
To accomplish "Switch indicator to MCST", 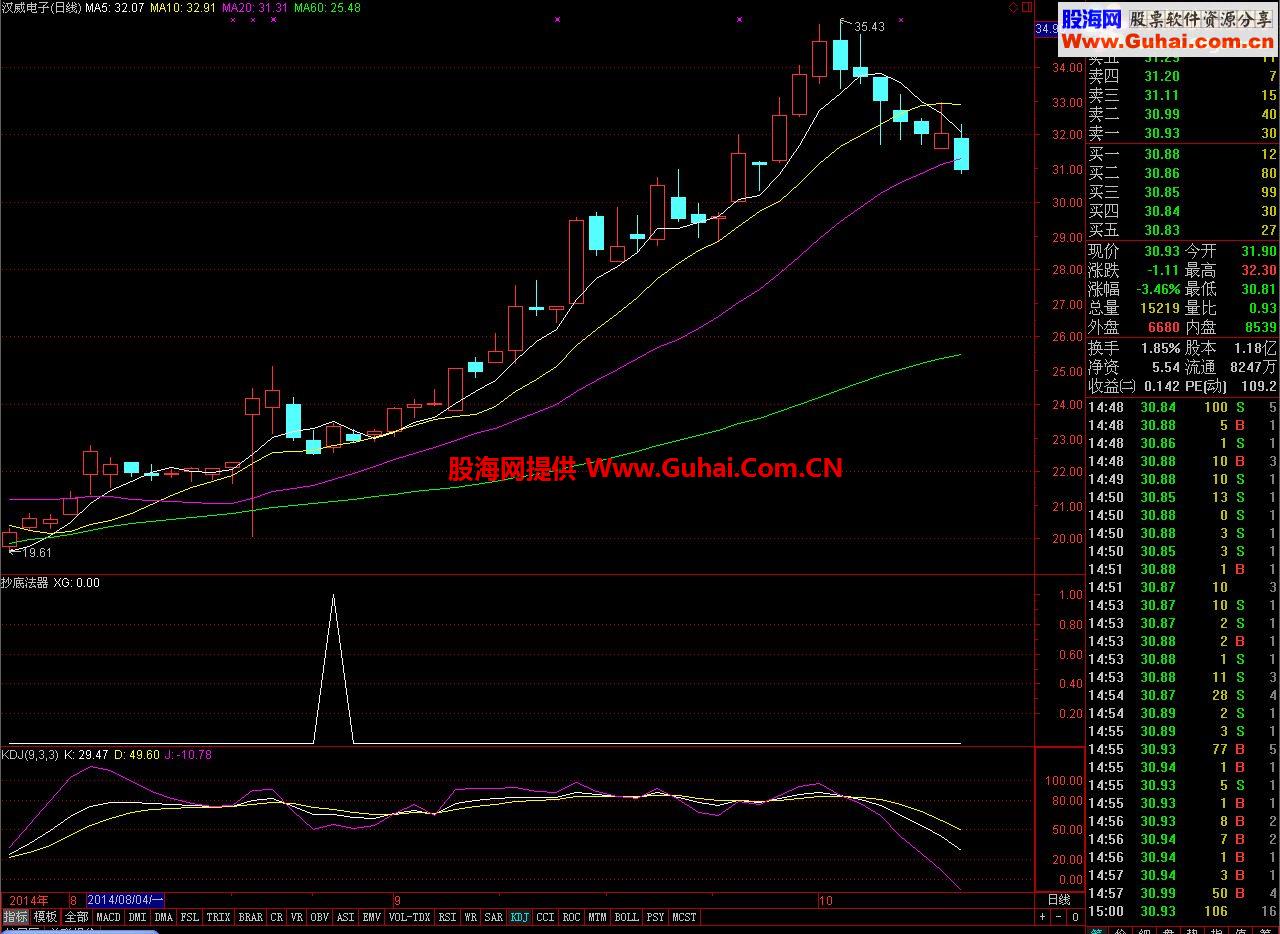I will click(685, 916).
